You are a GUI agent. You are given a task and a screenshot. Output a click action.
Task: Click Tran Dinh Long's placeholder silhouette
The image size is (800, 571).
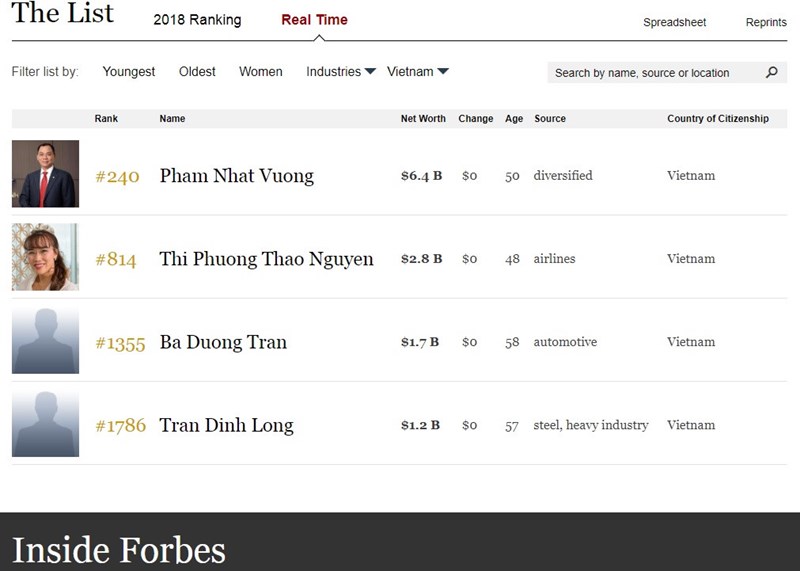click(x=45, y=423)
